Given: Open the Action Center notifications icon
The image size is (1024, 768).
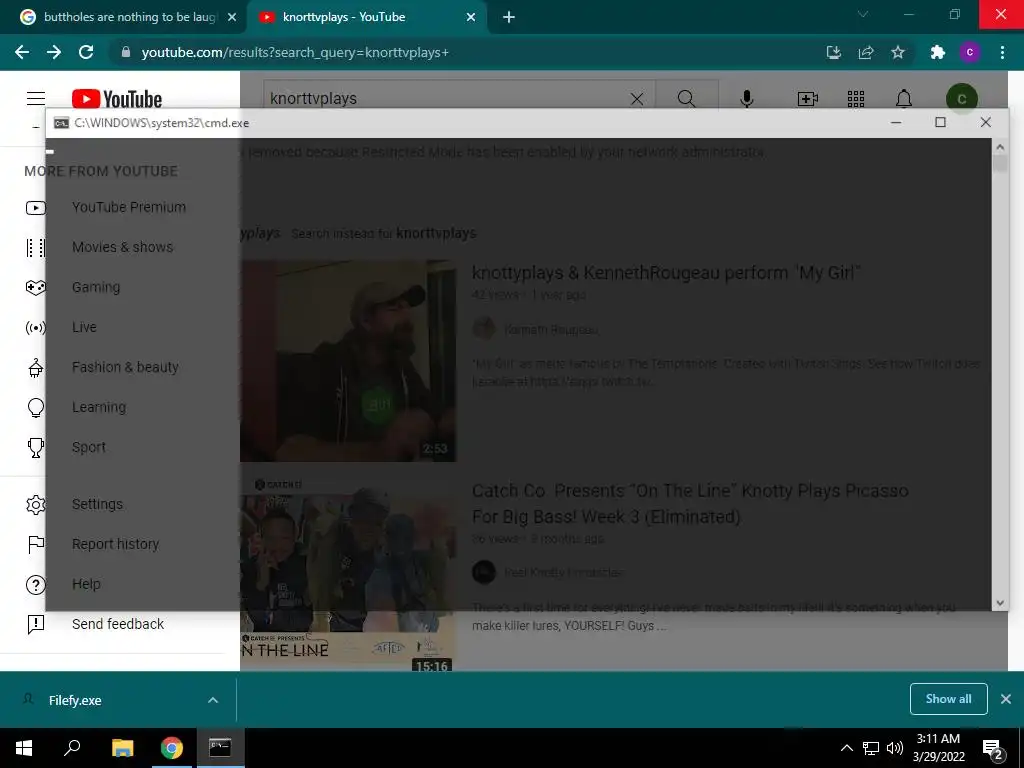Looking at the screenshot, I should pyautogui.click(x=993, y=749).
